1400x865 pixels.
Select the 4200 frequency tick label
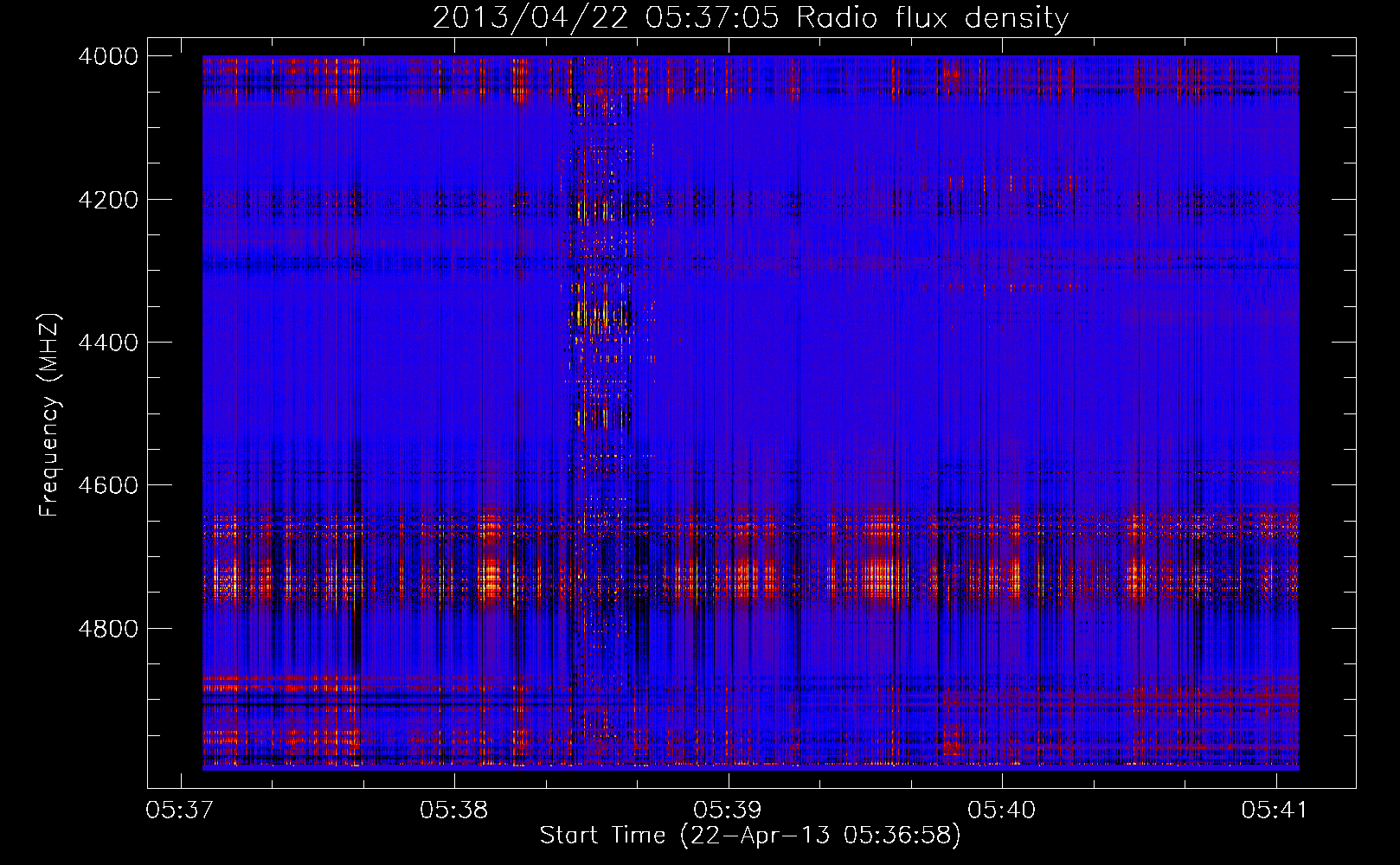108,200
